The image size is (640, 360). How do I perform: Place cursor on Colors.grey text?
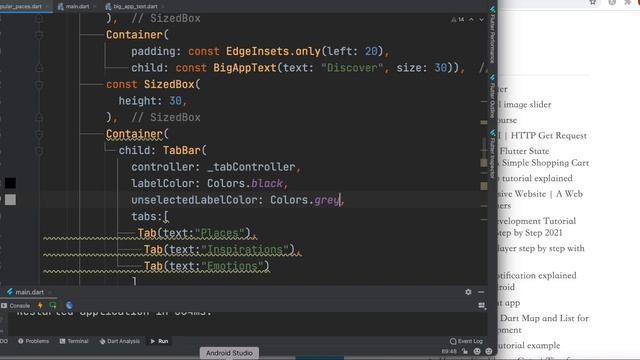(305, 200)
